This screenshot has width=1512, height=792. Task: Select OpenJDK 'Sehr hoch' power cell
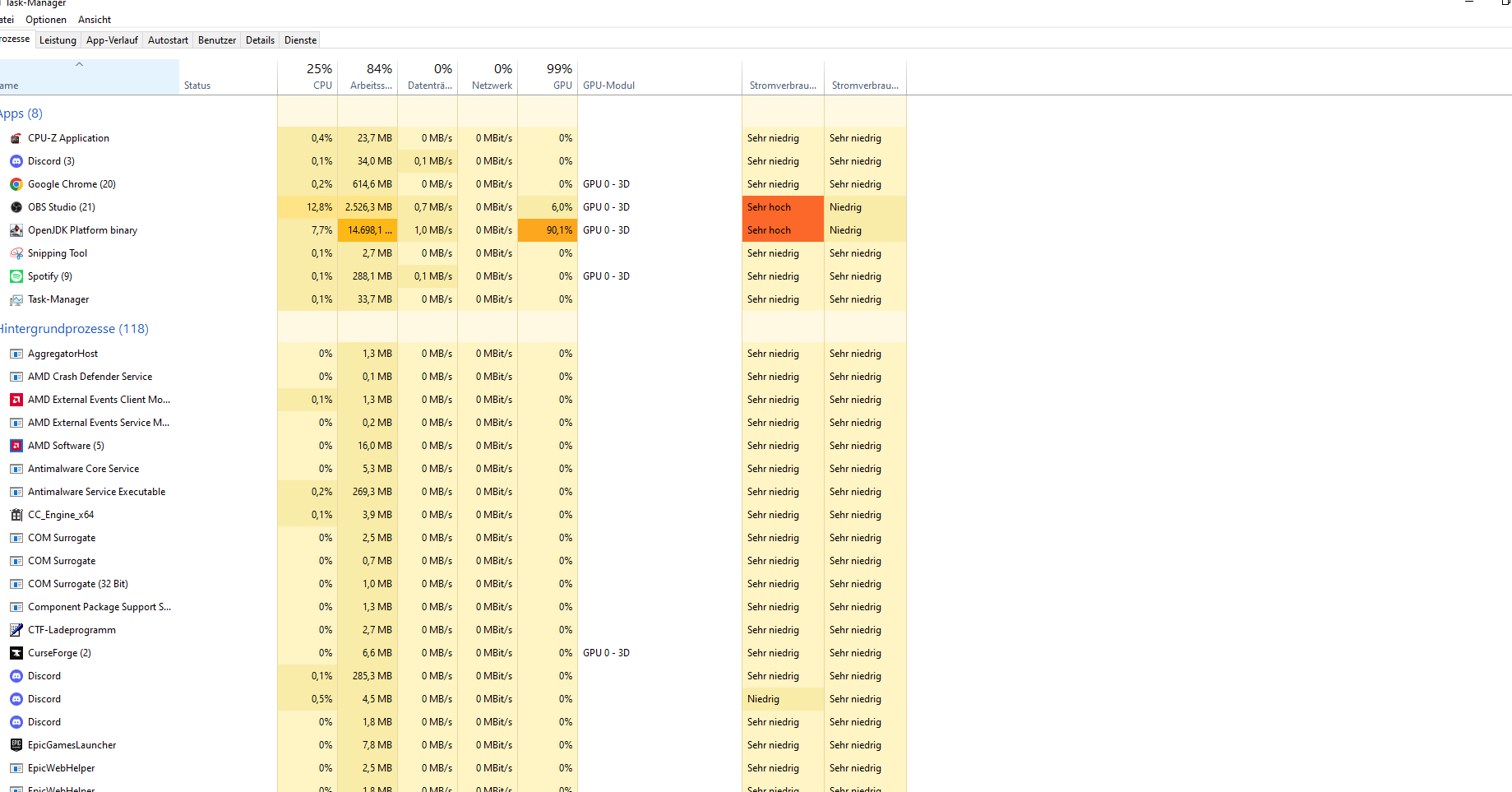783,230
